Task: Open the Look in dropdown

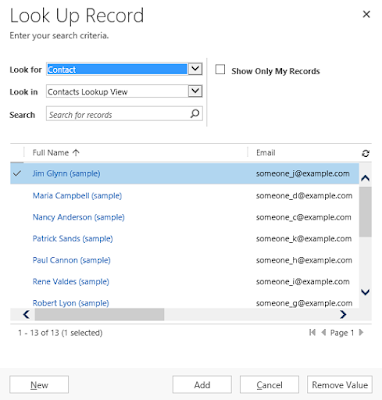Action: (195, 91)
